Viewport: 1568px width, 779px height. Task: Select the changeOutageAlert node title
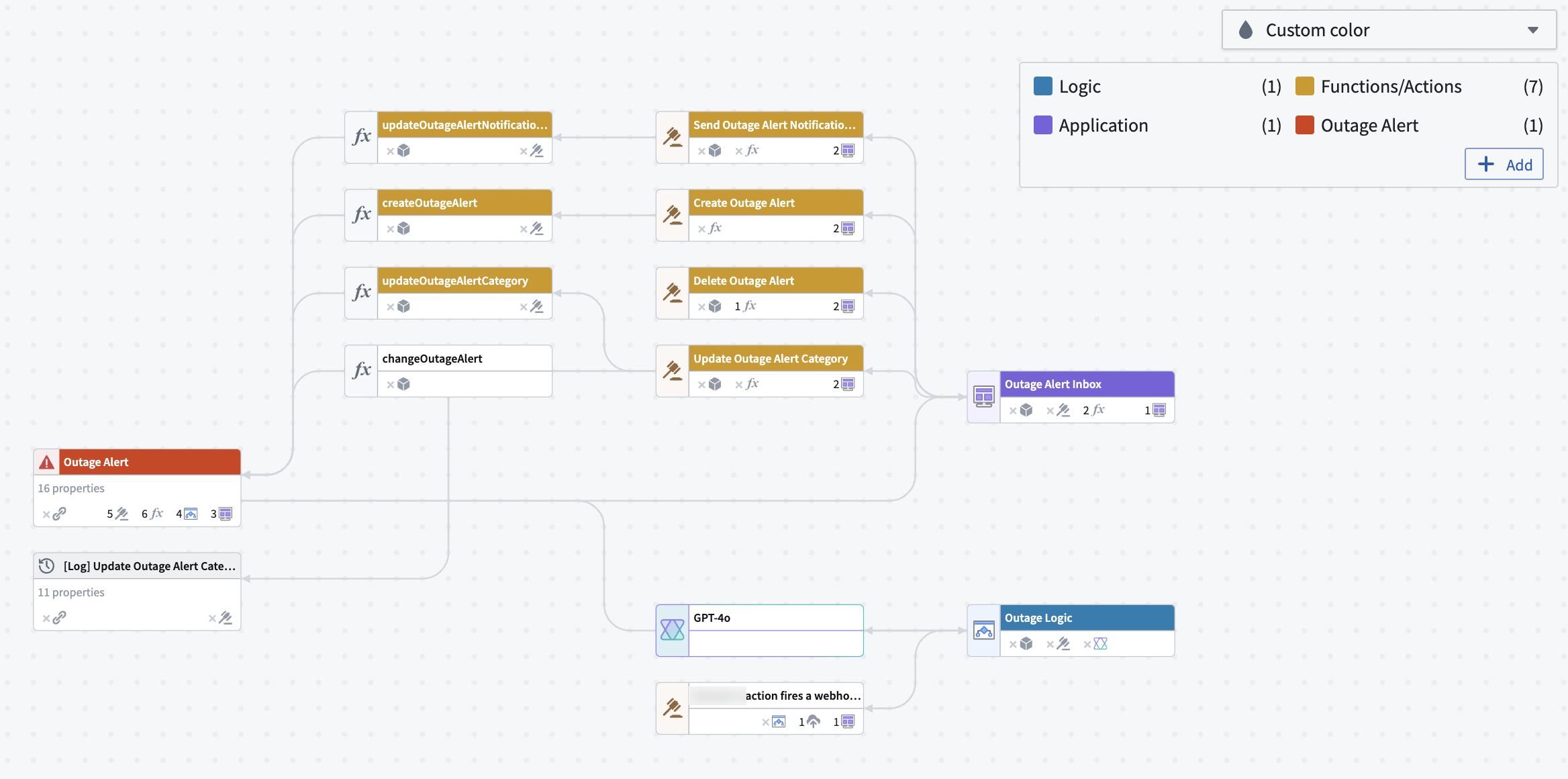pyautogui.click(x=432, y=358)
